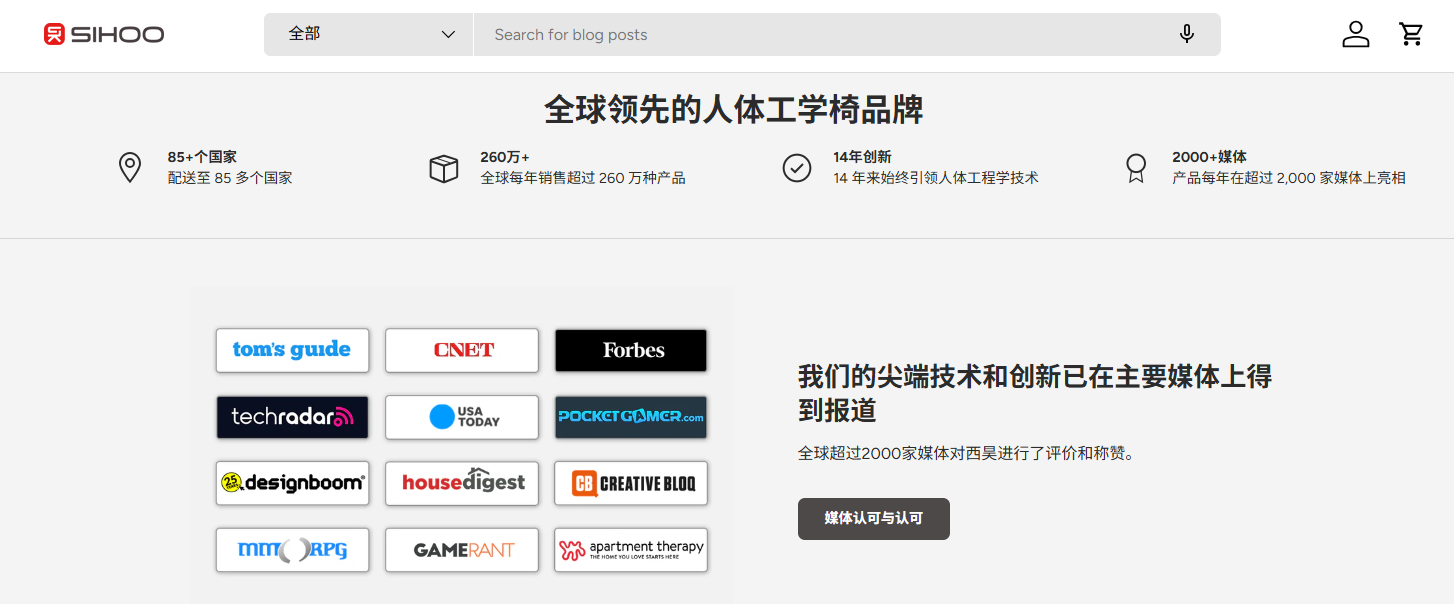Select the CNET media logo

click(462, 350)
